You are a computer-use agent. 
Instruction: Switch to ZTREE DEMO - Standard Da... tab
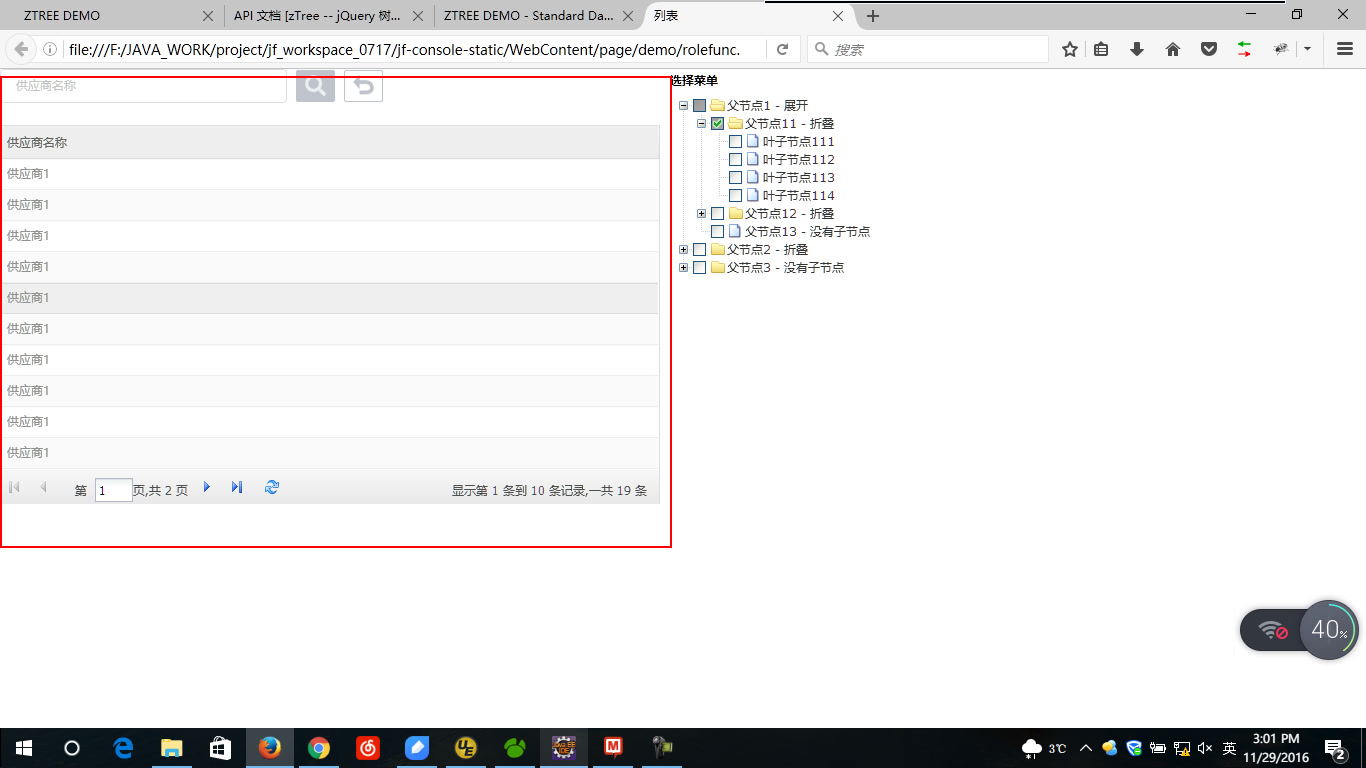point(536,16)
